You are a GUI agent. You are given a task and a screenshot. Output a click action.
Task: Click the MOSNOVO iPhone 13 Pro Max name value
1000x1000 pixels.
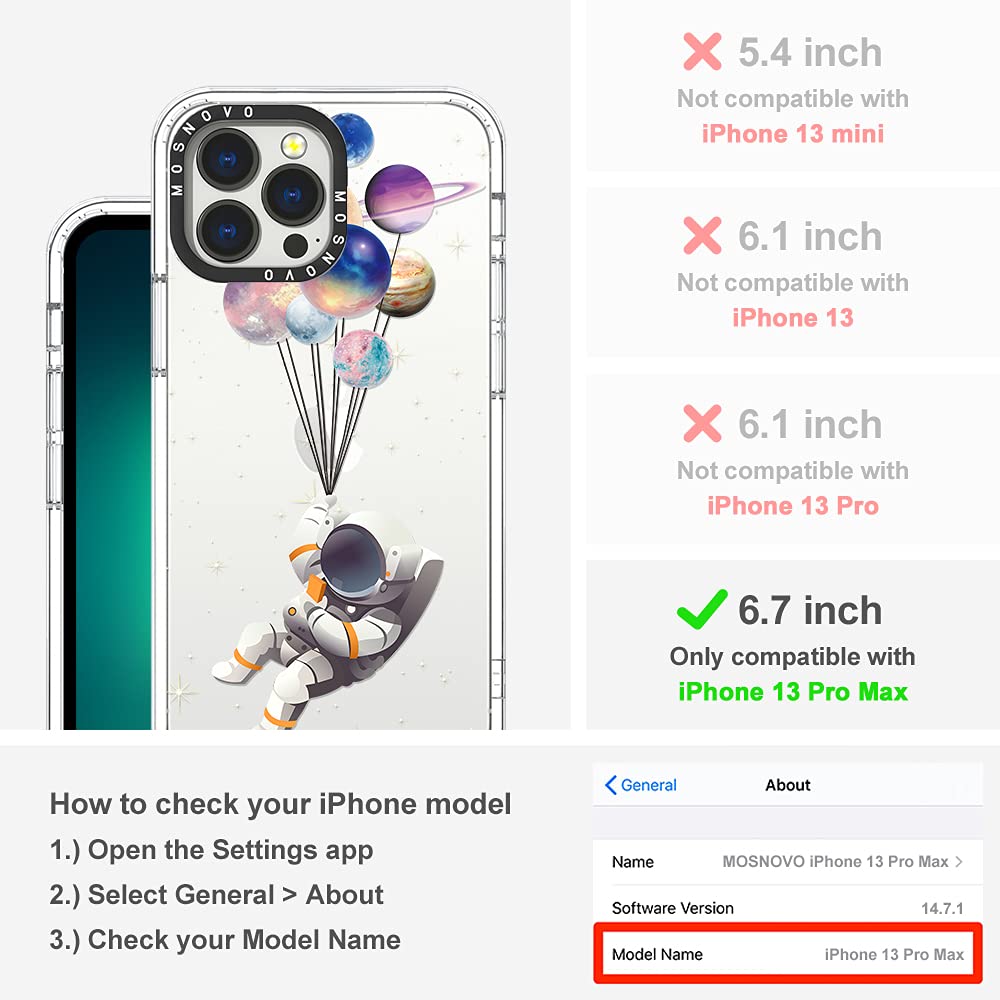click(835, 862)
